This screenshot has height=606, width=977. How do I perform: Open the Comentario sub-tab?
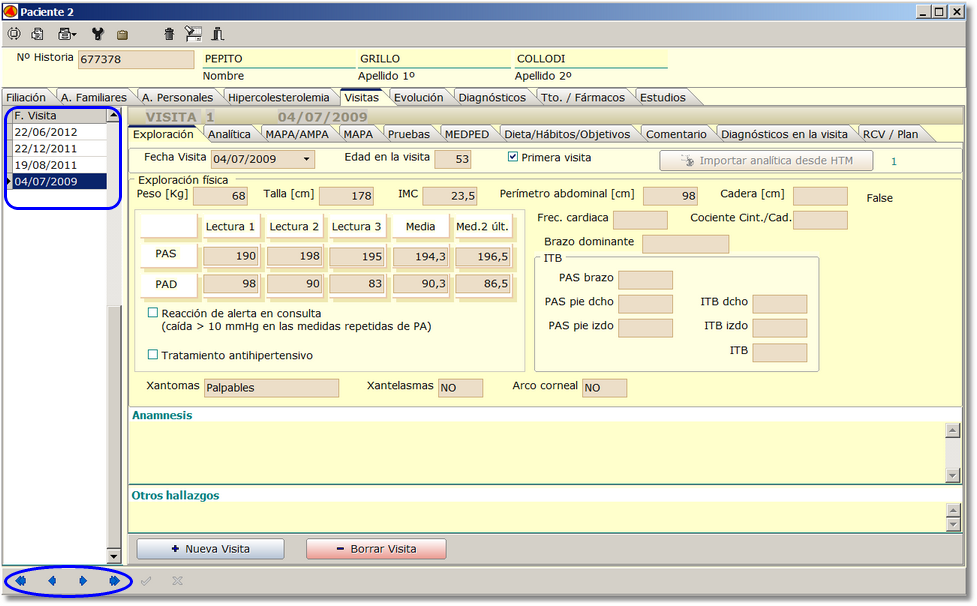click(676, 134)
